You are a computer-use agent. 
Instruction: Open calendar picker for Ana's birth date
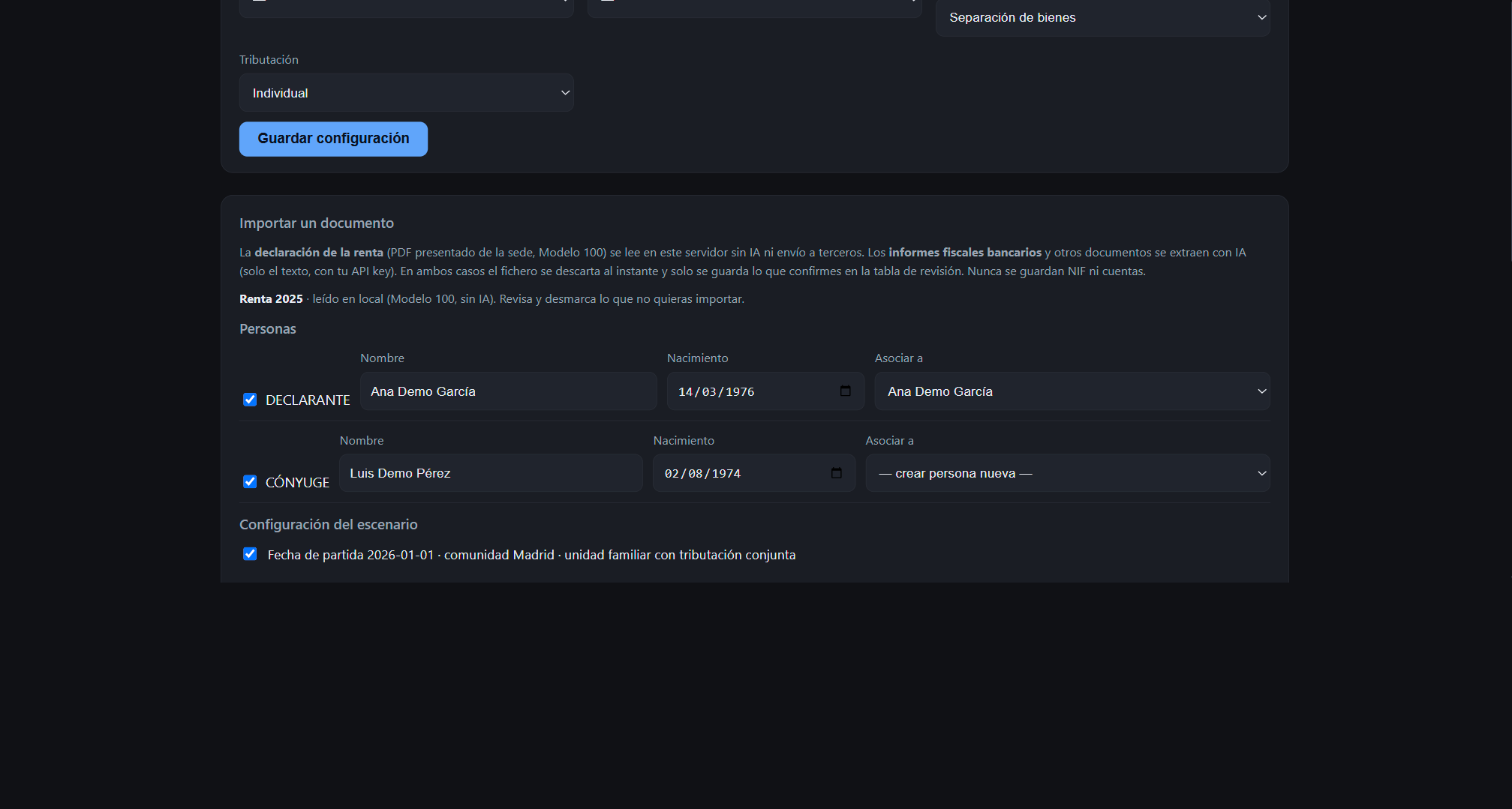(845, 391)
